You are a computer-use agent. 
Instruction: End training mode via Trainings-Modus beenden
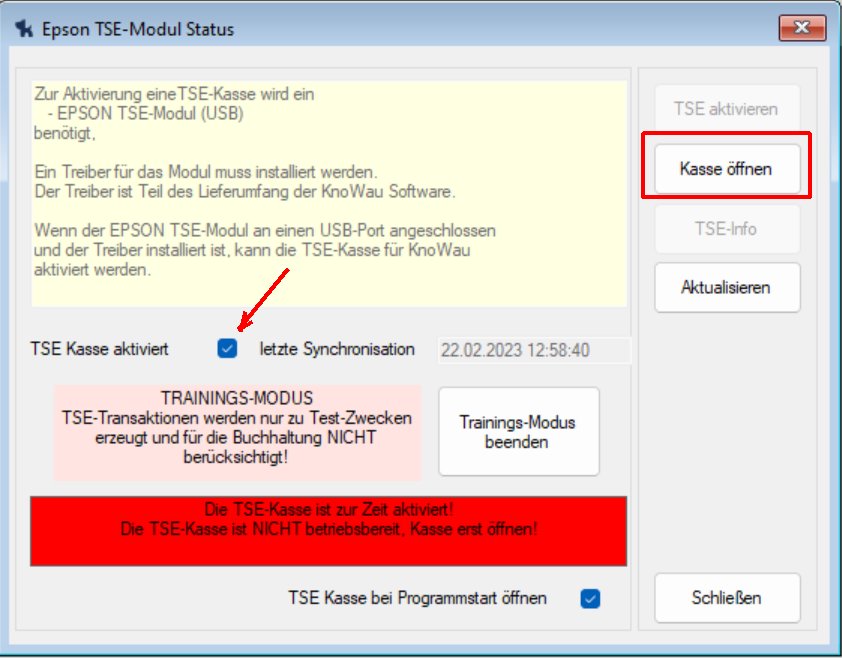click(518, 432)
